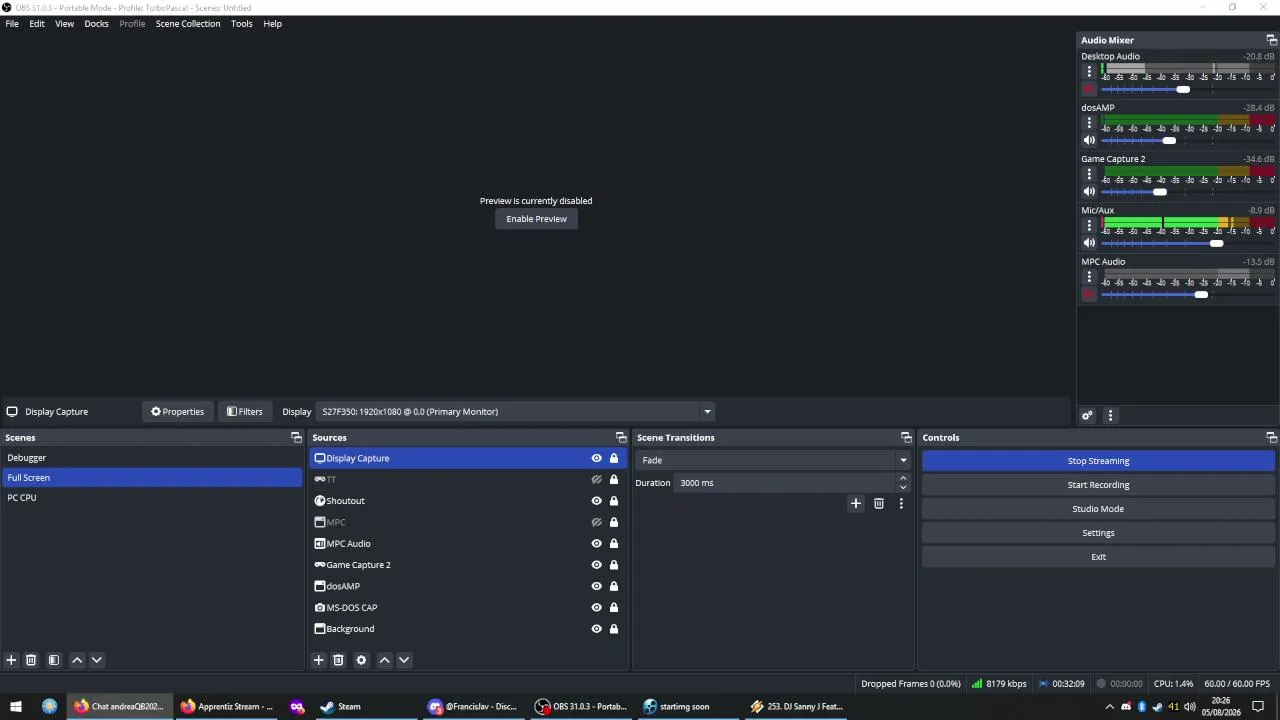This screenshot has width=1280, height=720.
Task: Add a new scene with plus icon
Action: (x=11, y=660)
